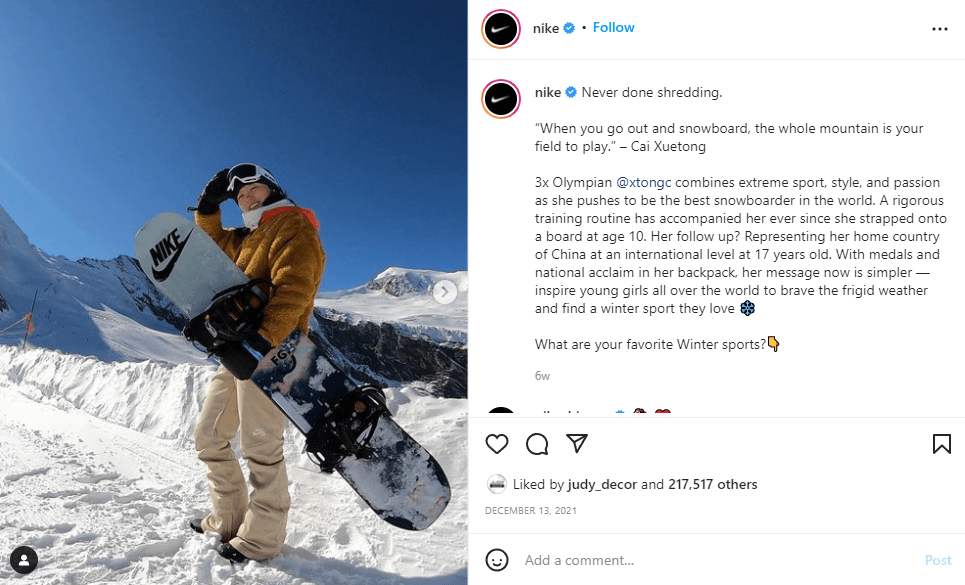Open comments via the speech bubble icon
Image resolution: width=965 pixels, height=585 pixels.
(x=537, y=444)
